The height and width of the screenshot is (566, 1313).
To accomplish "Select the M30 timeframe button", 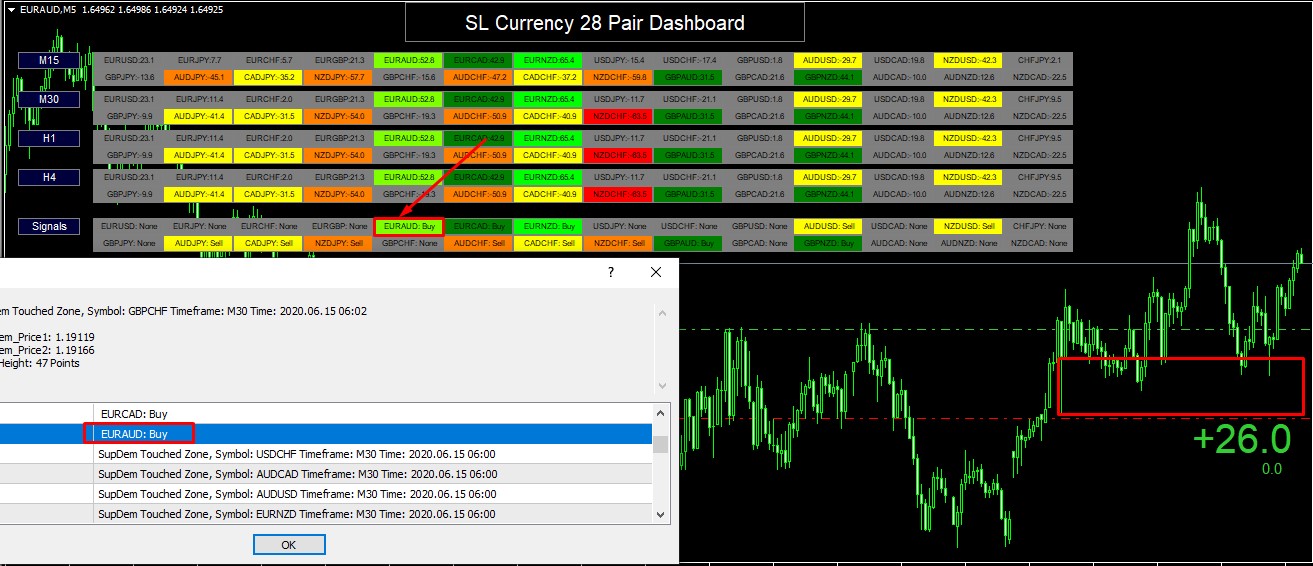I will tap(49, 100).
